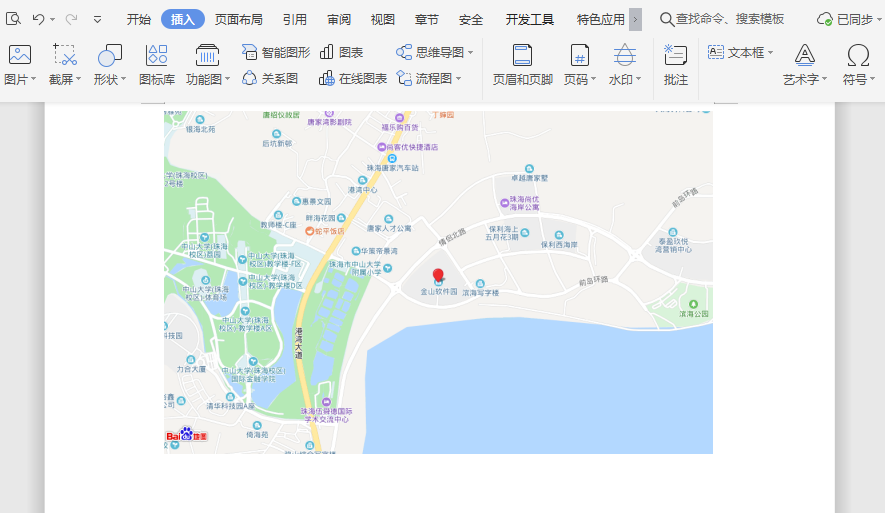Screen dimensions: 885x513
Task: Open the 形状 dropdown arrow
Action: pos(123,79)
